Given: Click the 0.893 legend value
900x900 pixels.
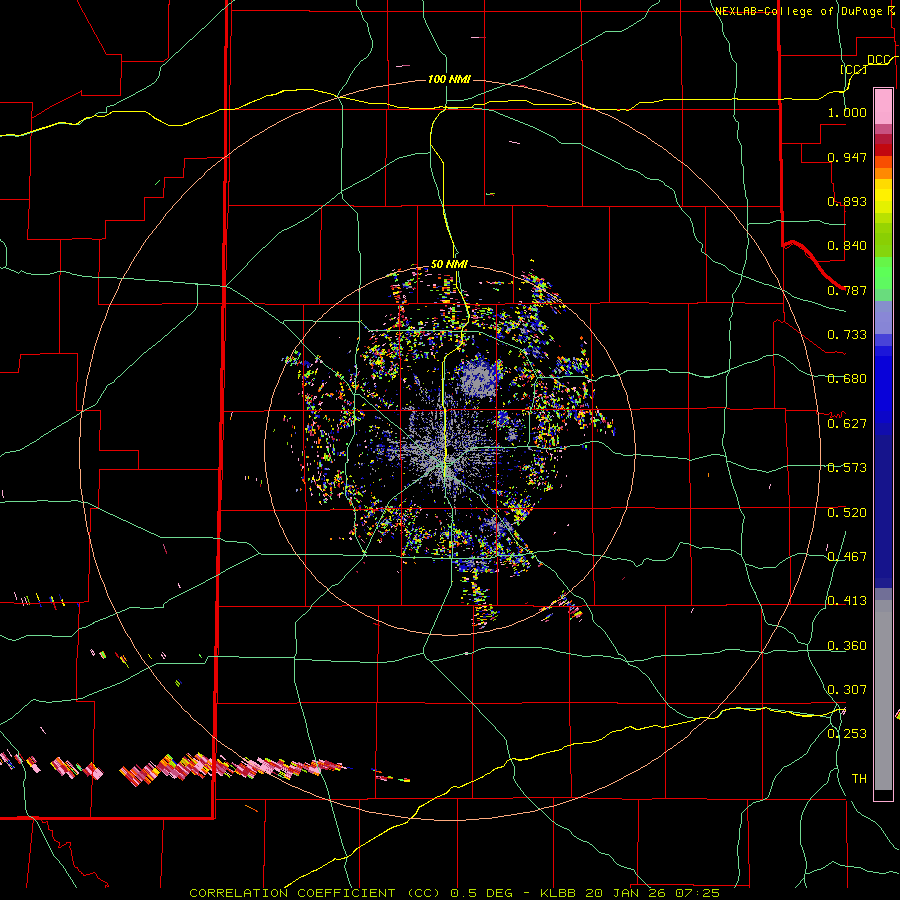Looking at the screenshot, I should (x=847, y=201).
